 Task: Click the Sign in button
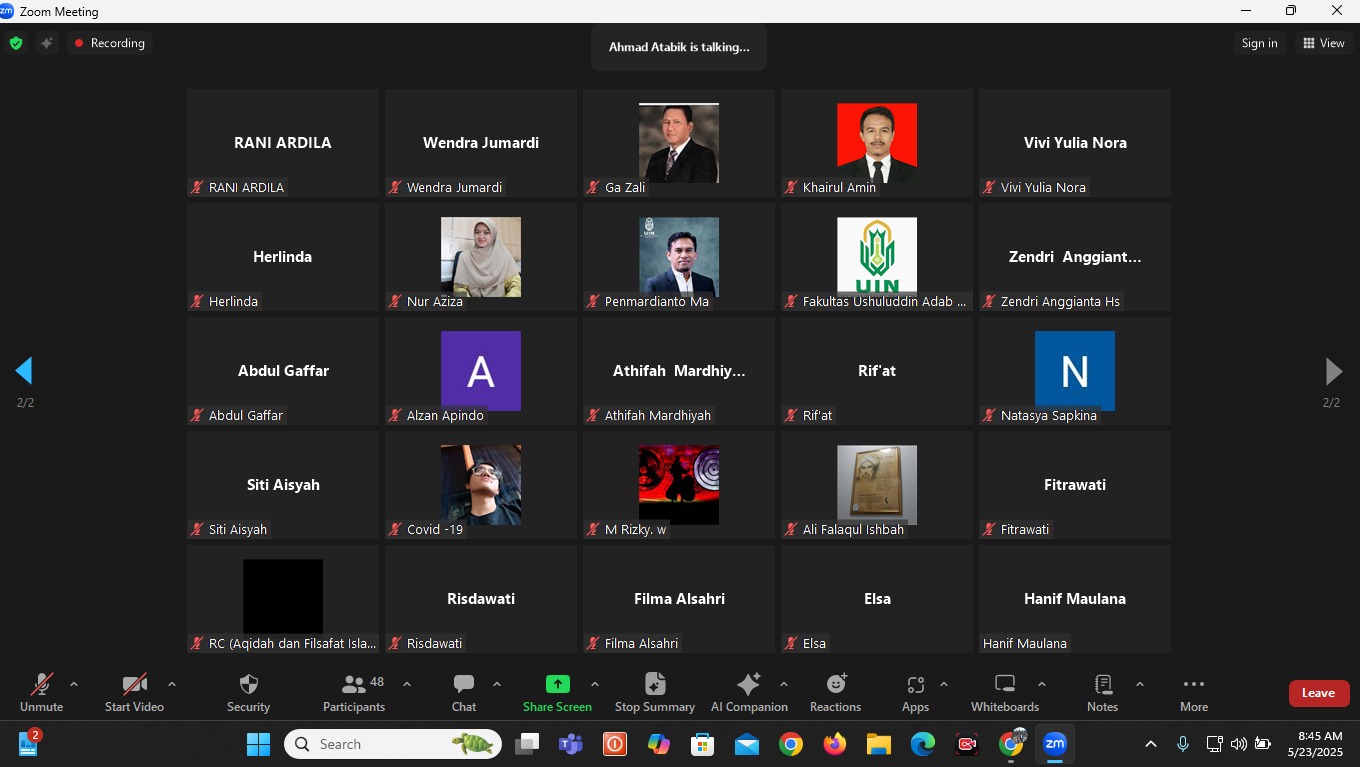pyautogui.click(x=1259, y=43)
